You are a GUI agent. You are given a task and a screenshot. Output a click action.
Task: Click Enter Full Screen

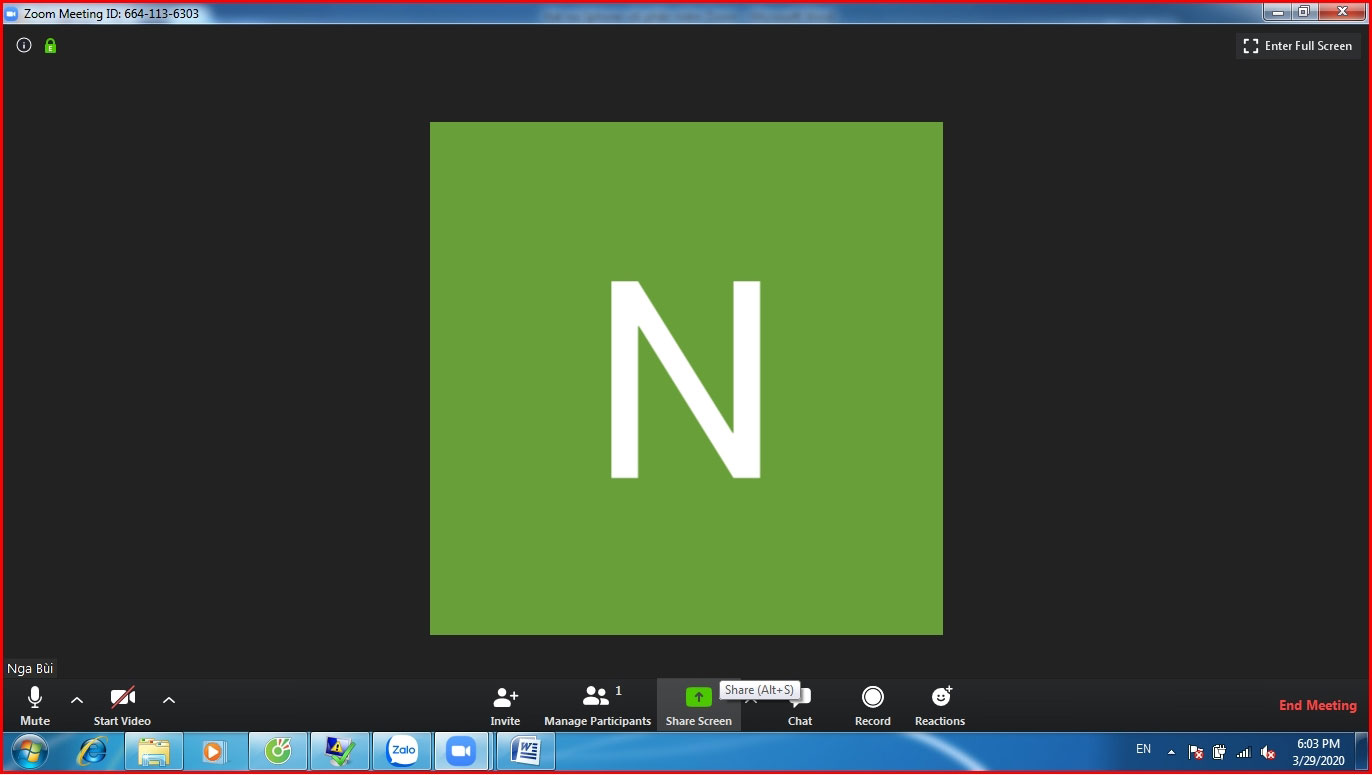(x=1298, y=46)
